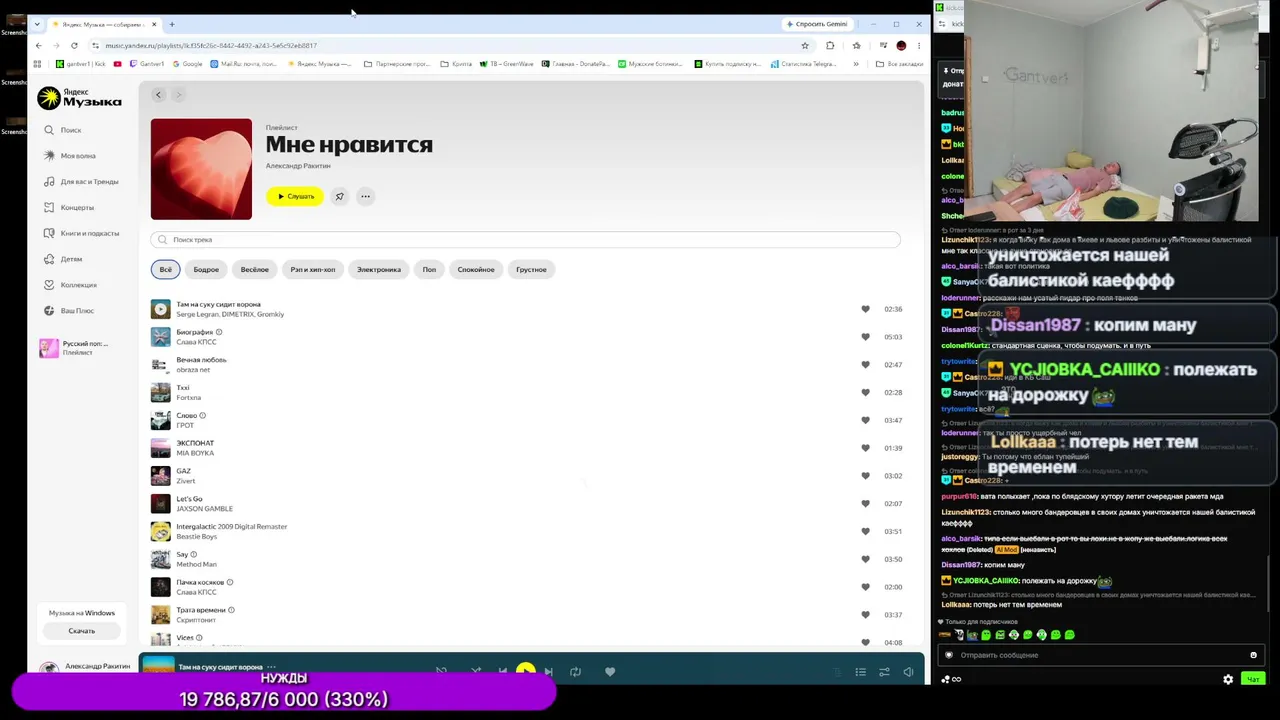Toggle like on GAZ track

tap(865, 476)
